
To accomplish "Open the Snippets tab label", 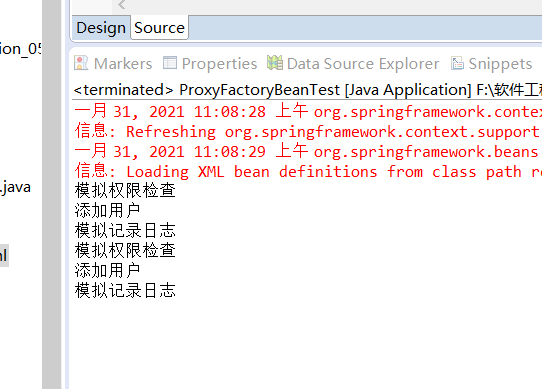I will pyautogui.click(x=500, y=64).
